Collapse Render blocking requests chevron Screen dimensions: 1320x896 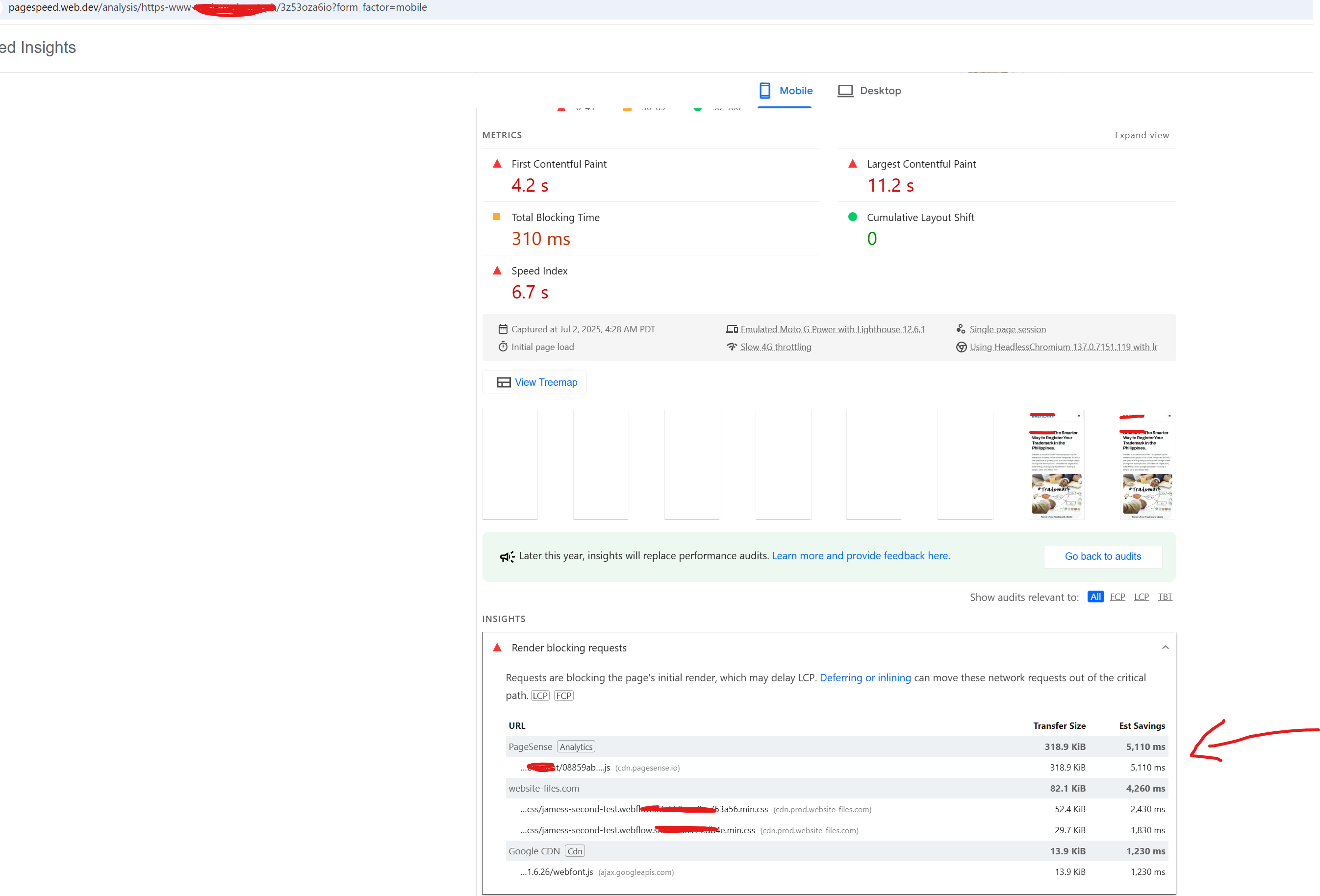(x=1165, y=647)
